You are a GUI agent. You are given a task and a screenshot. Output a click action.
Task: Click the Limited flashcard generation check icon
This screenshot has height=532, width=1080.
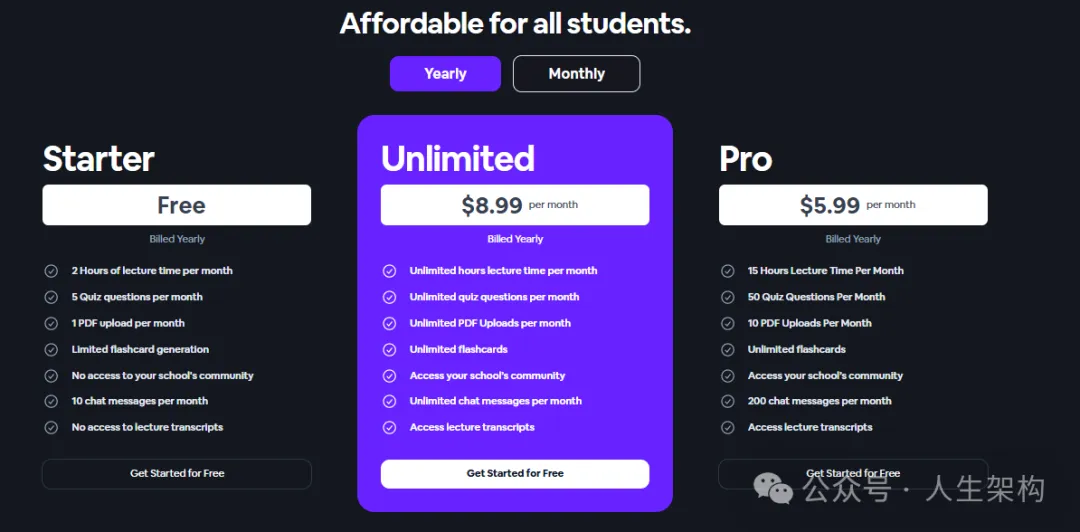[x=51, y=349]
